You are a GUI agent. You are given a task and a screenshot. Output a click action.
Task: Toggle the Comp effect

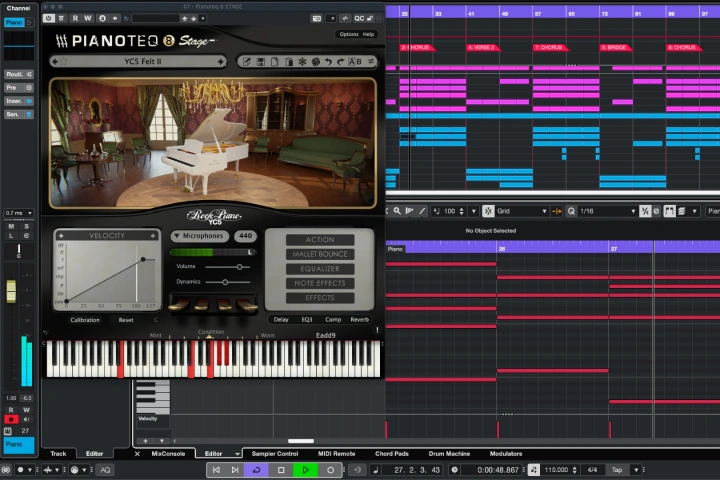point(333,320)
